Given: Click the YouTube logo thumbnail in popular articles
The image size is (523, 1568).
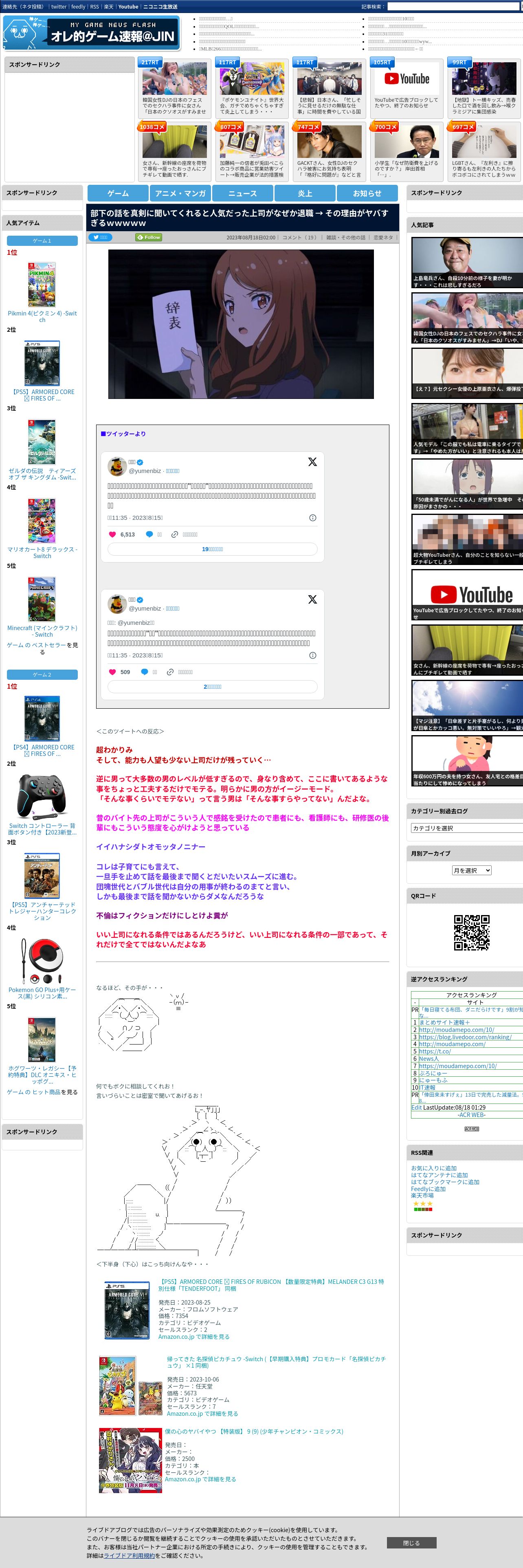Looking at the screenshot, I should coord(468,595).
